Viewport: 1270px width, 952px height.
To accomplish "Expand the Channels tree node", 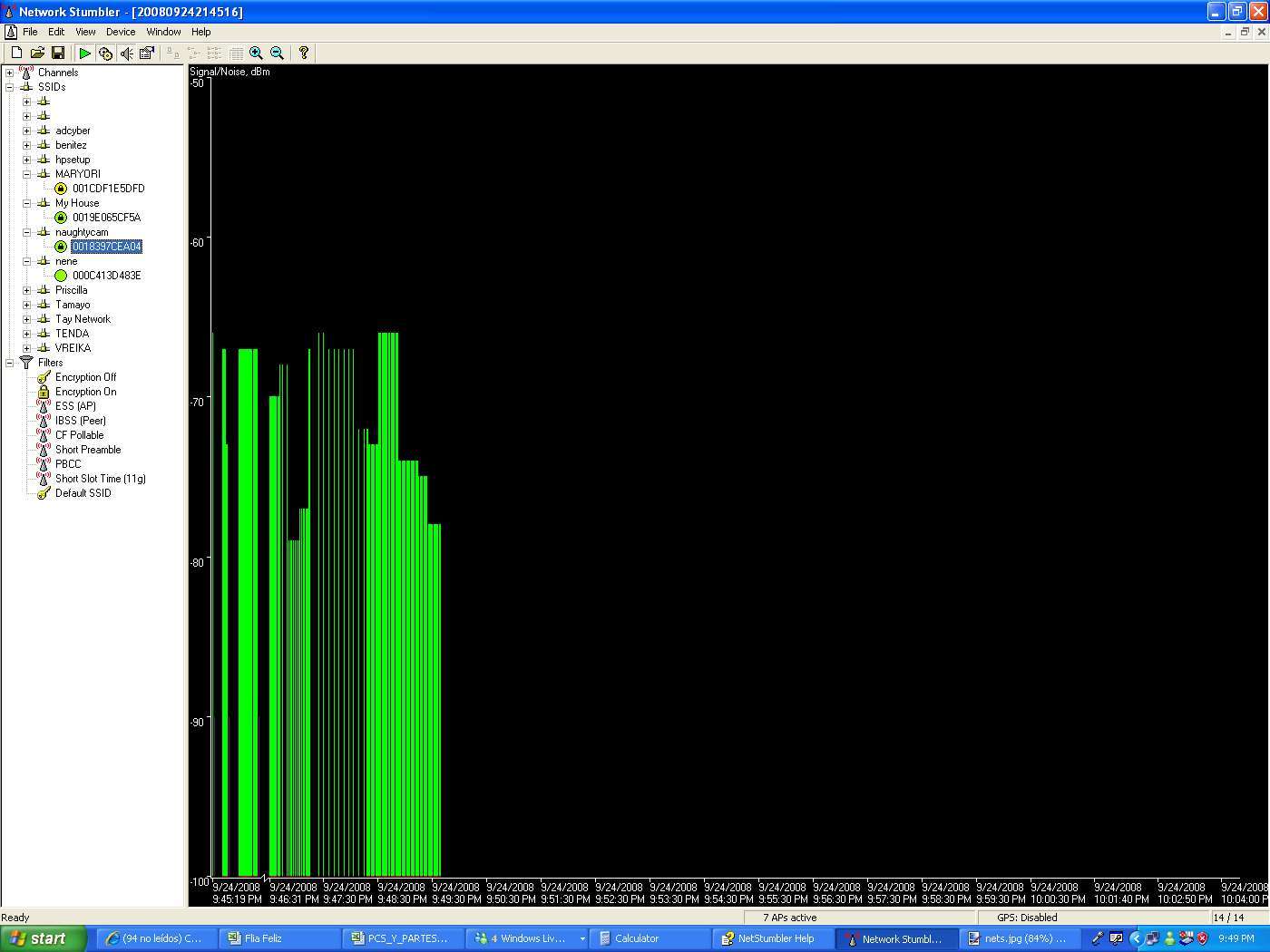I will 9,73.
